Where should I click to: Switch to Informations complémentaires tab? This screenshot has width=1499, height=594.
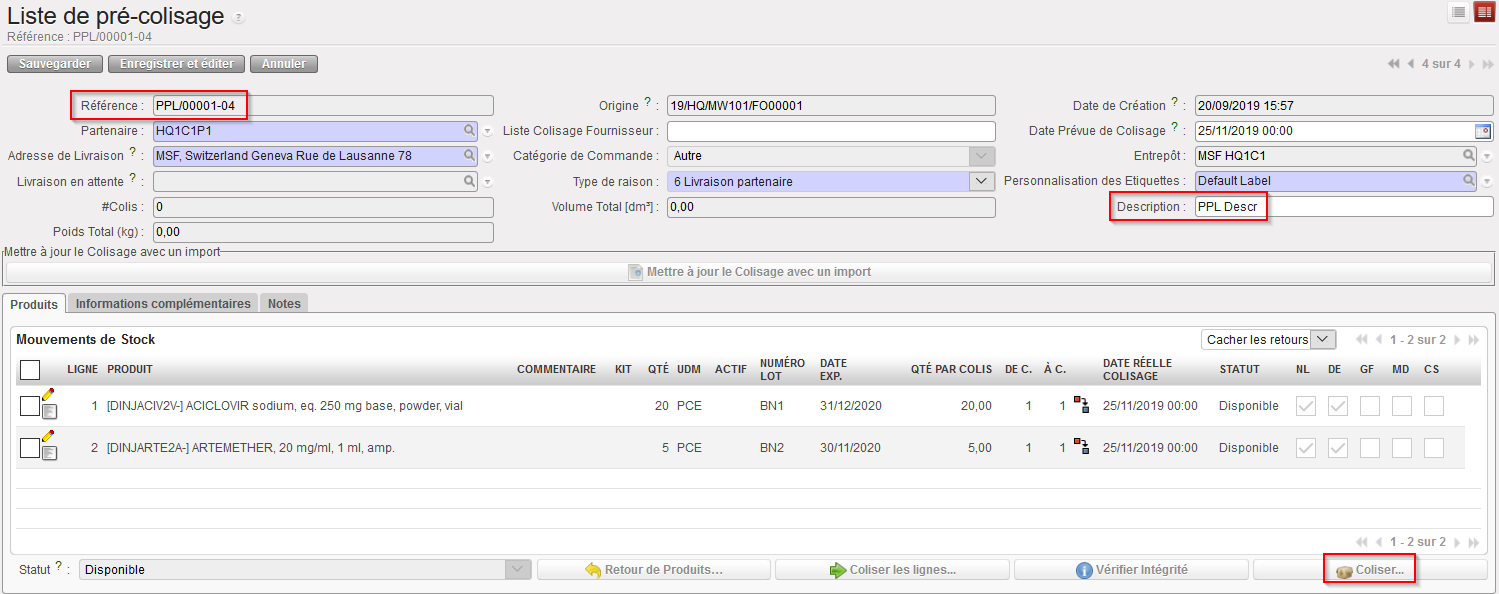point(163,304)
